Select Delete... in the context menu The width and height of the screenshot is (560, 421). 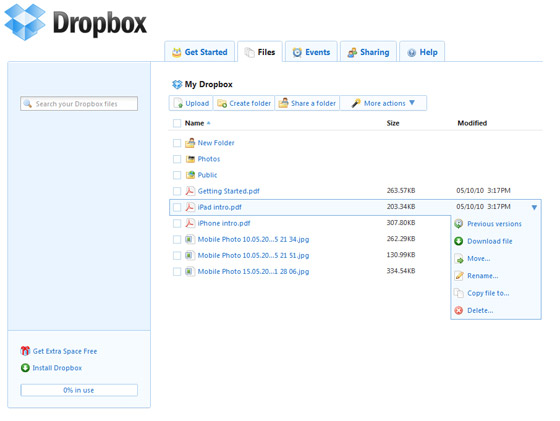tap(480, 310)
